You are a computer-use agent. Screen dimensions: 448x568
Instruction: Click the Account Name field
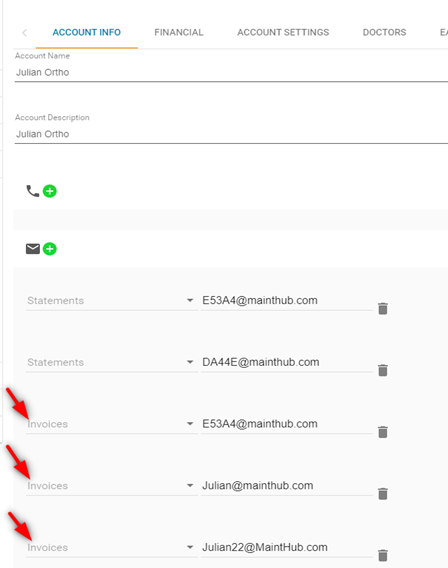[x=231, y=72]
